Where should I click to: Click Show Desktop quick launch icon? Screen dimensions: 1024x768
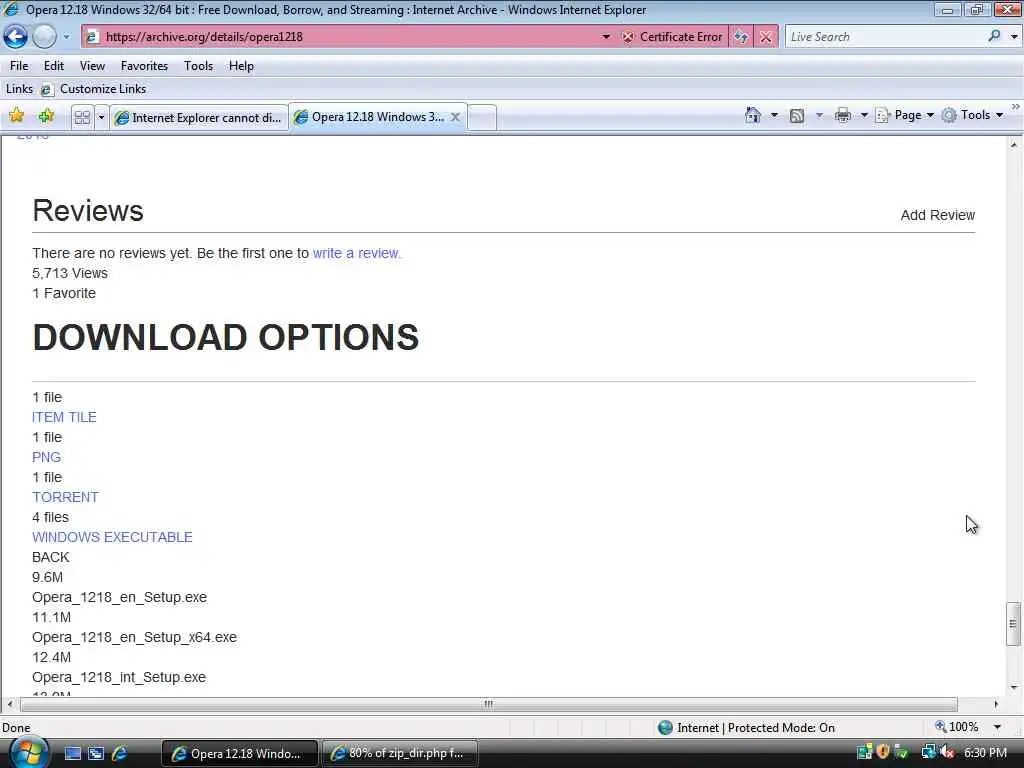[73, 754]
